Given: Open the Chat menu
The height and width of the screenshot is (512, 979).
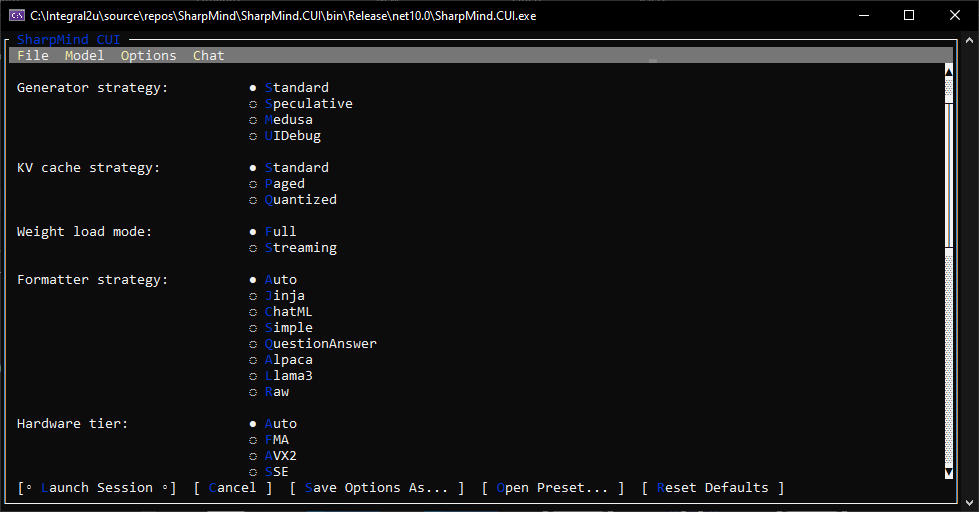Looking at the screenshot, I should [209, 56].
